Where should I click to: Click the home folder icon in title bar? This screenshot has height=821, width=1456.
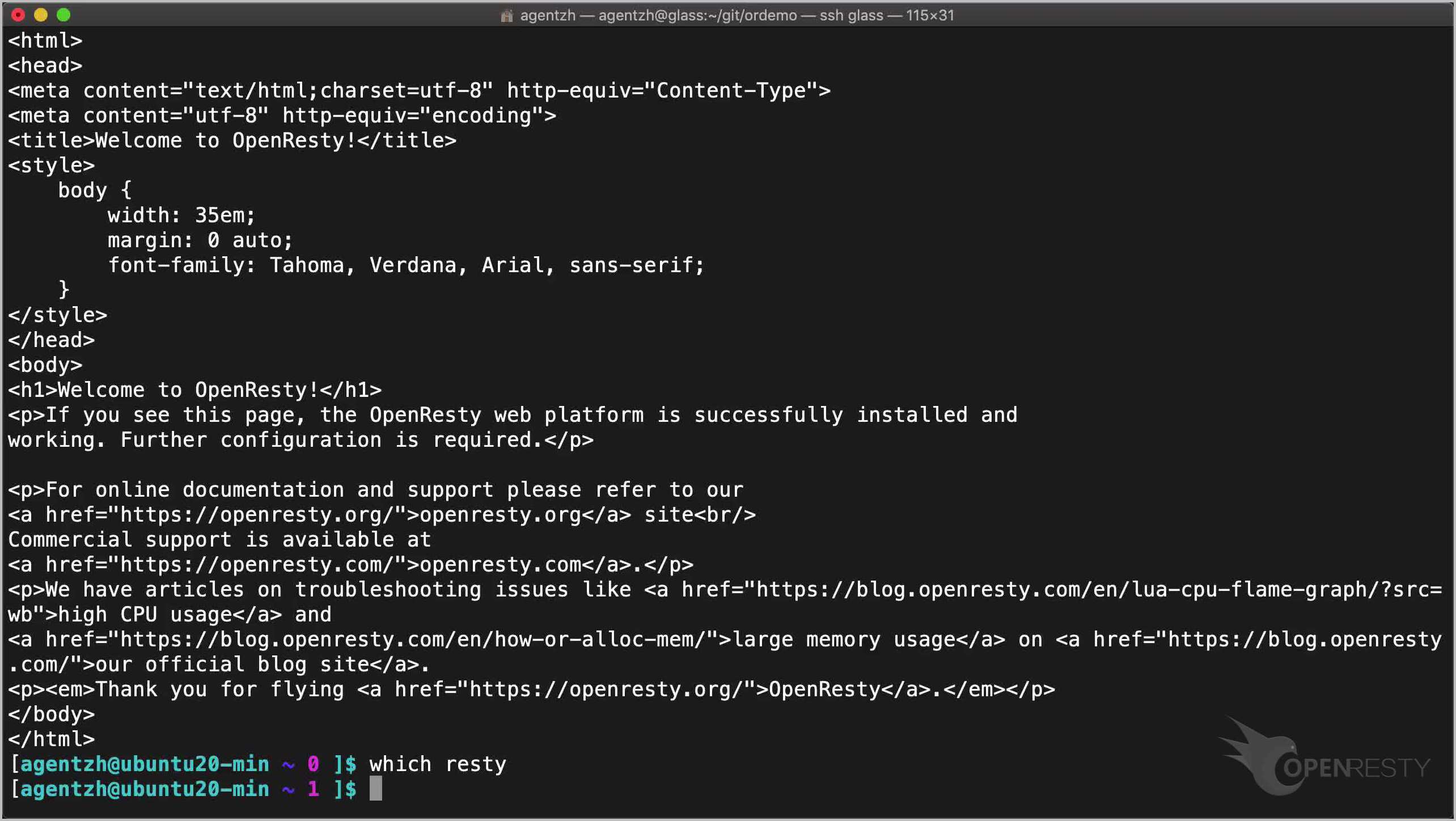click(x=506, y=15)
